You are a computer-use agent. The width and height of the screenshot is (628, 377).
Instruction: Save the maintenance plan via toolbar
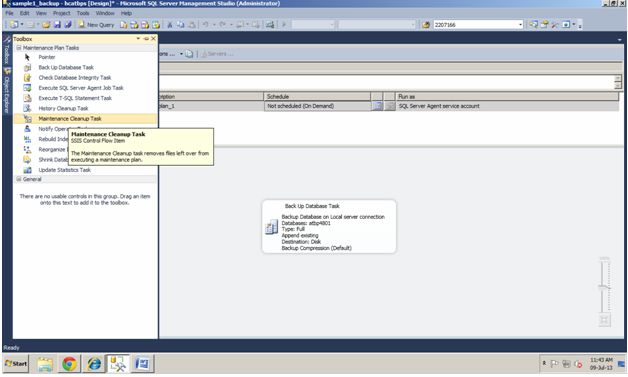(x=57, y=25)
